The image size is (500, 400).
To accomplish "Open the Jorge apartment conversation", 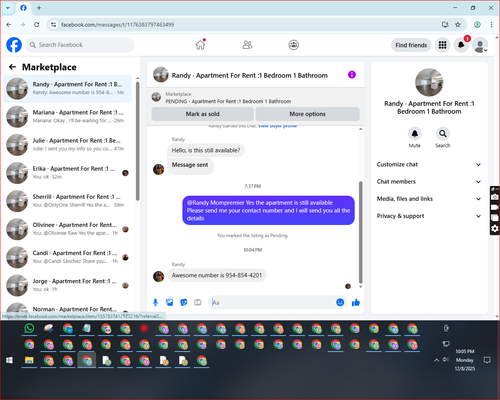I will pos(68,285).
